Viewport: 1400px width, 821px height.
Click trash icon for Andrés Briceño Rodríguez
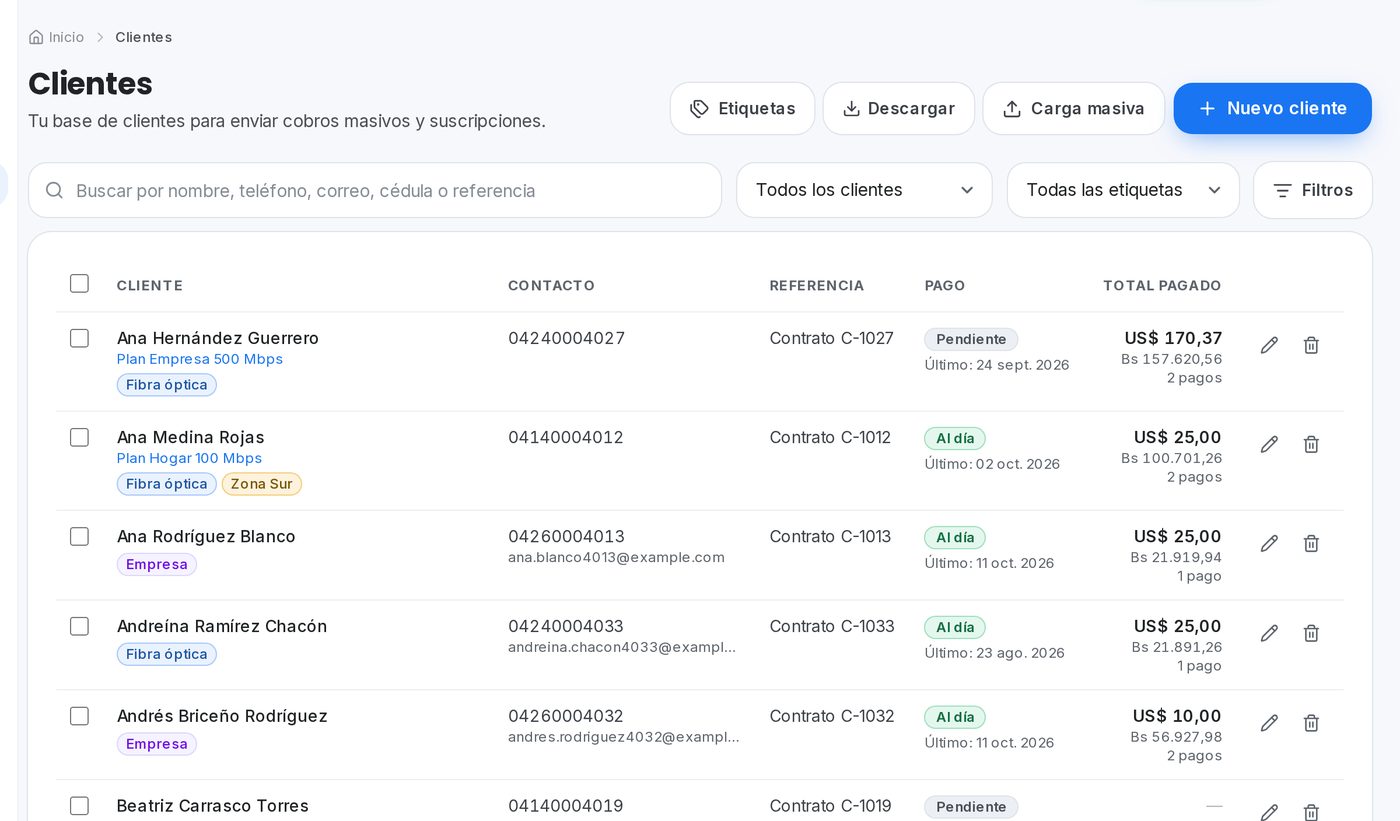(1311, 723)
